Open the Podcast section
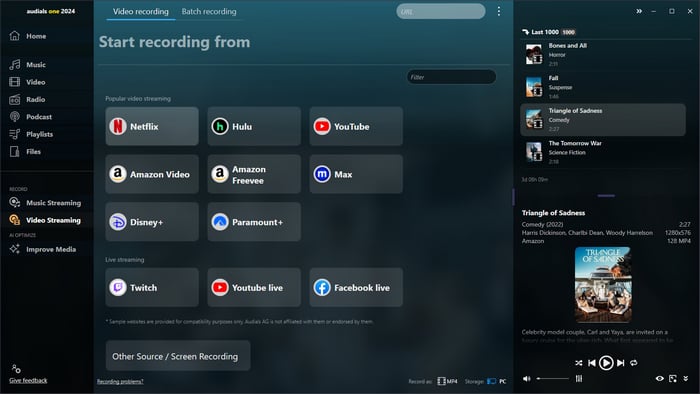The image size is (700, 394). coord(30,117)
